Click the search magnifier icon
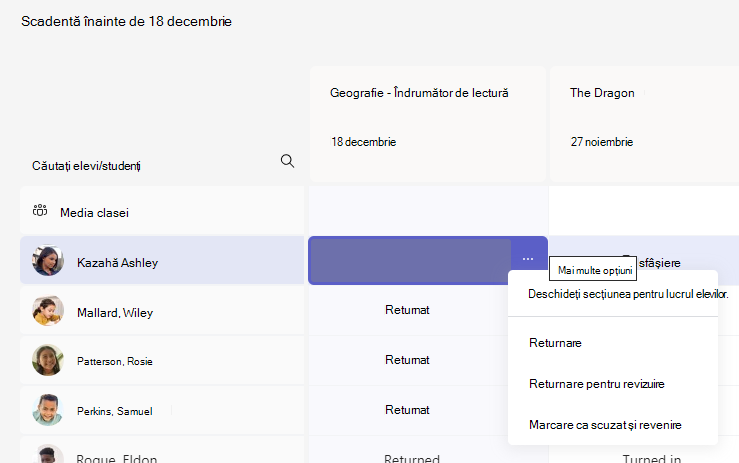The image size is (739, 463). pyautogui.click(x=287, y=161)
